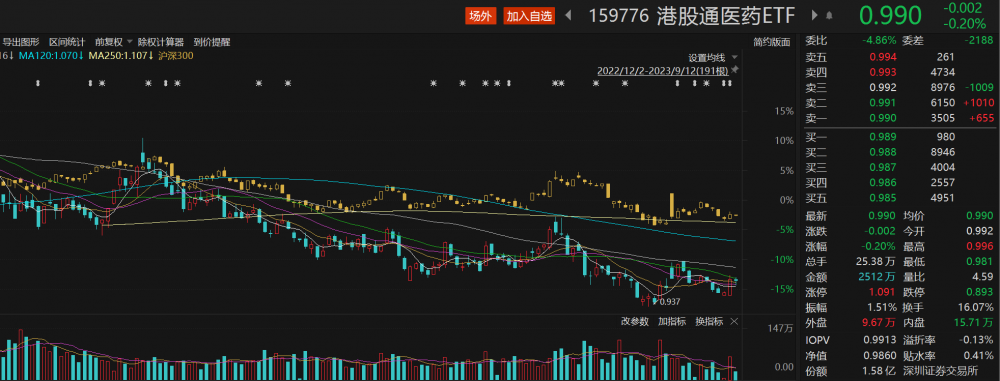Open the 前复权 adjustment dropdown
Viewport: 1000px width, 381px height.
point(114,42)
